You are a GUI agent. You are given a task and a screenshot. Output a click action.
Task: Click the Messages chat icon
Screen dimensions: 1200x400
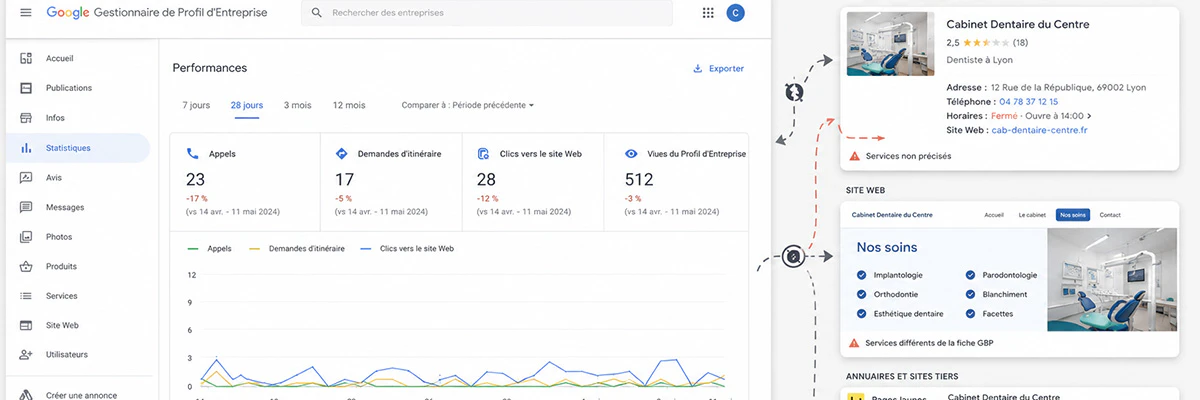coord(26,207)
